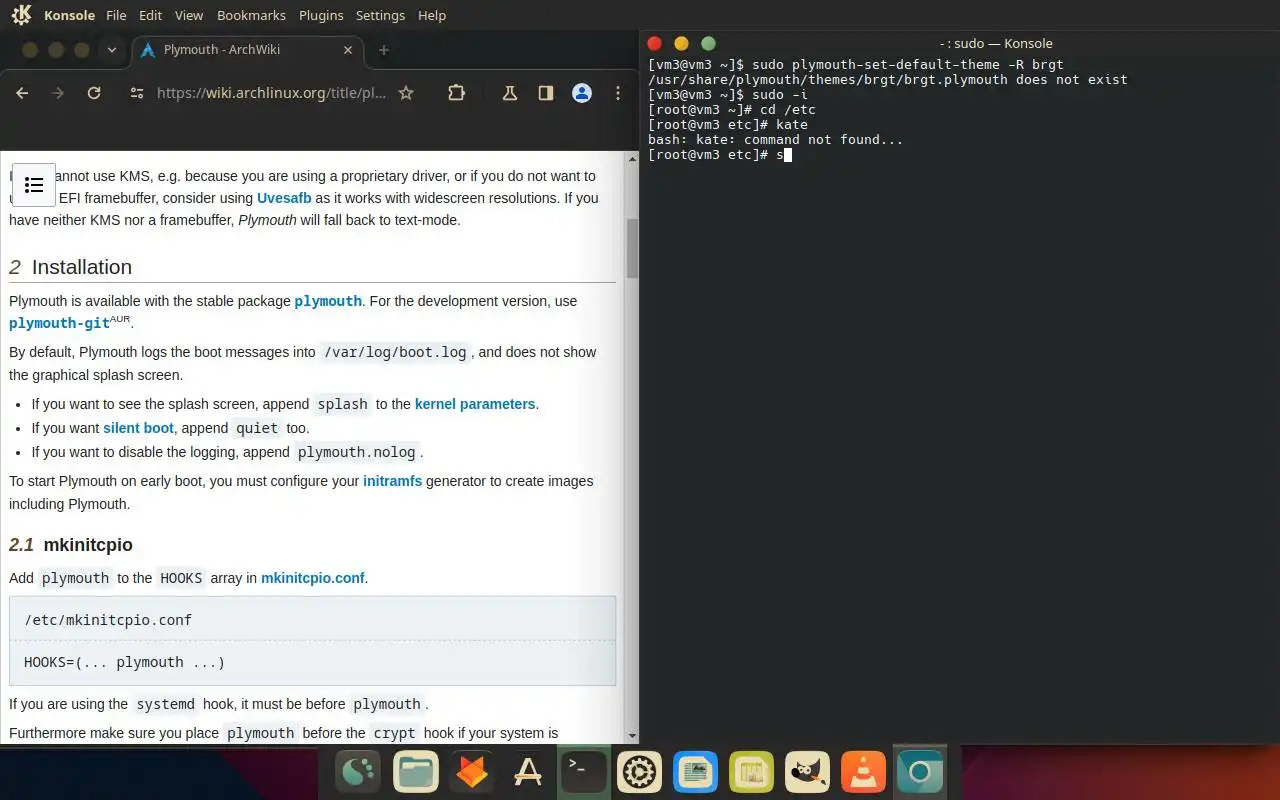Screen dimensions: 1280x800
Task: Open the Plugins menu
Action: click(x=321, y=15)
